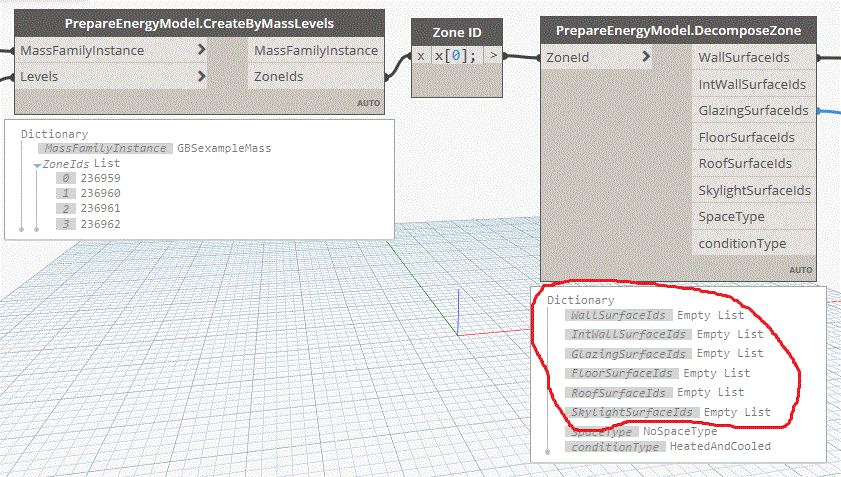
Task: Click HeatedAndCooled value in preview
Action: 720,446
